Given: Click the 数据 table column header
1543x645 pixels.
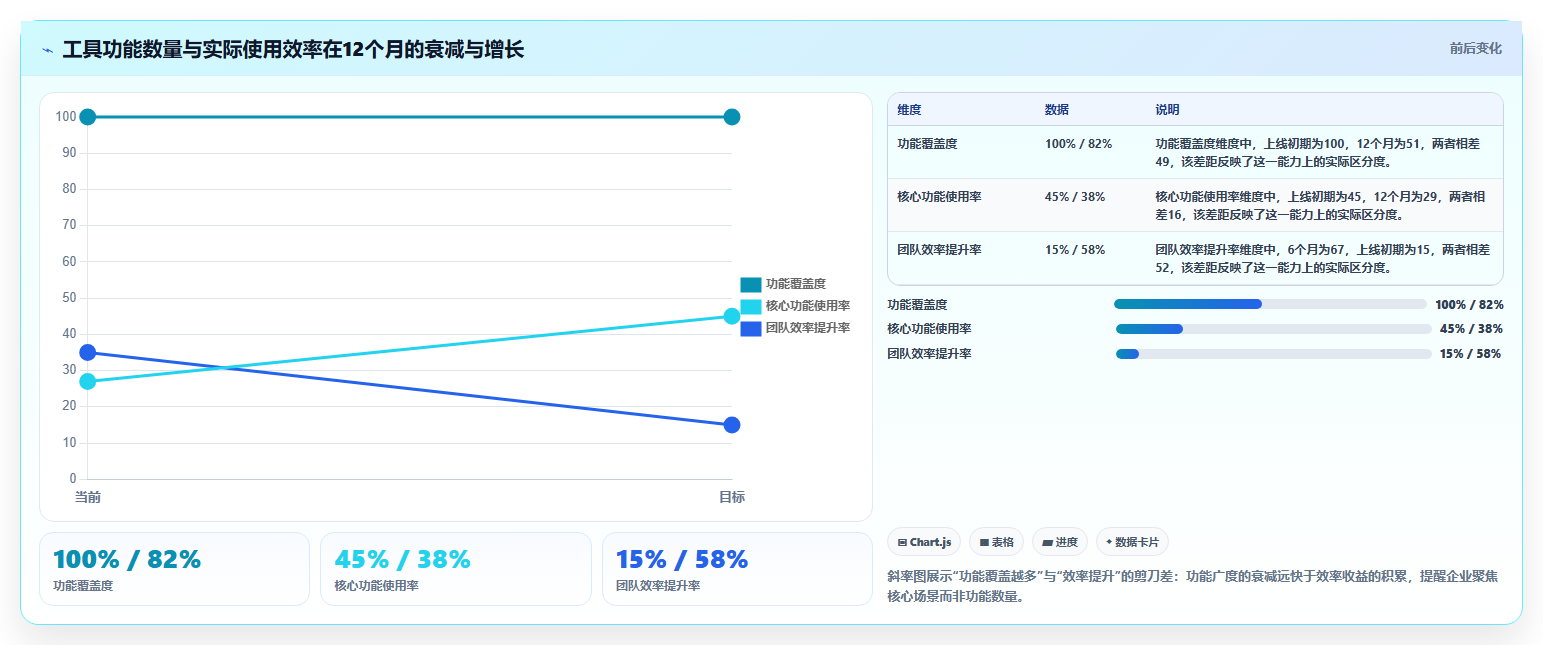Looking at the screenshot, I should (1057, 109).
